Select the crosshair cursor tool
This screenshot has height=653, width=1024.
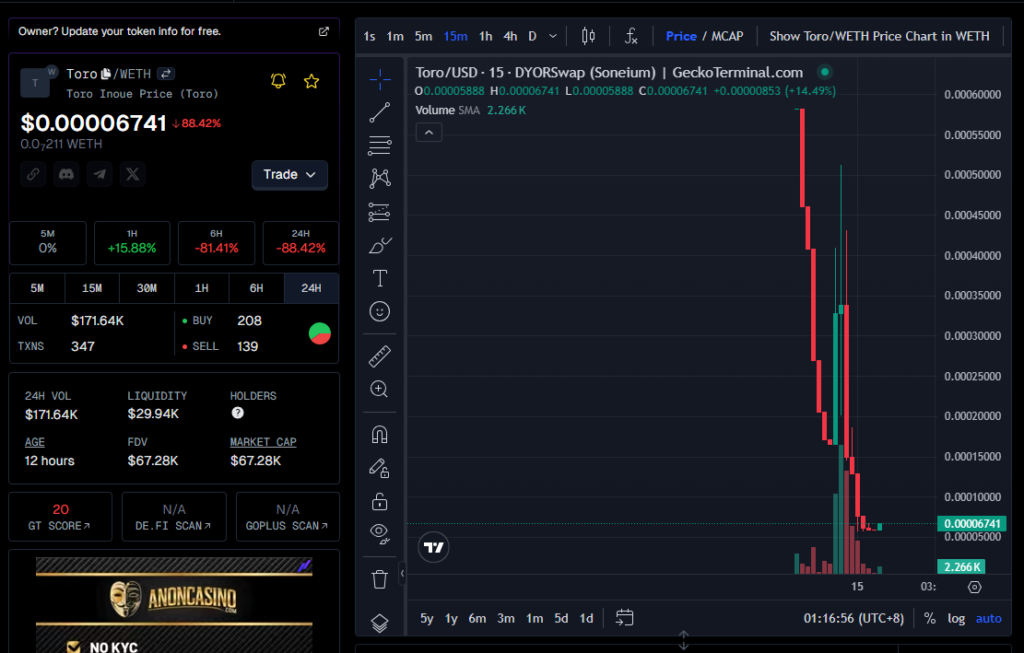(x=379, y=80)
